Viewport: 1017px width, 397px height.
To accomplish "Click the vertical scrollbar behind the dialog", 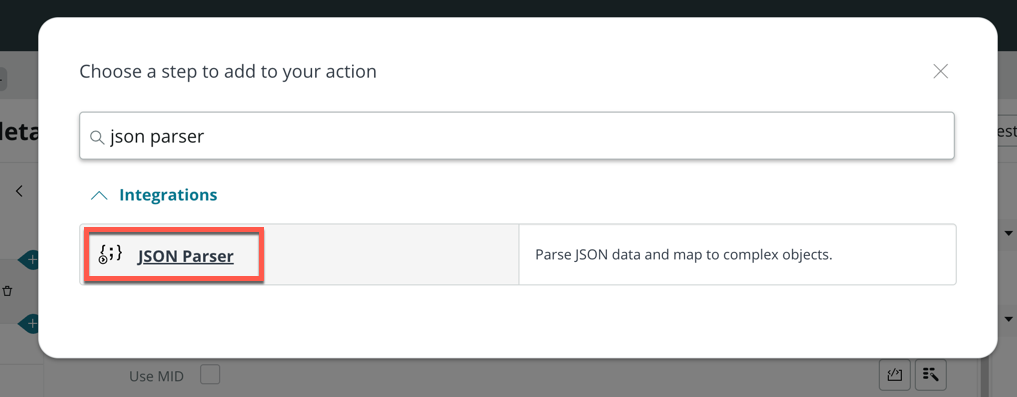I will pos(985,377).
